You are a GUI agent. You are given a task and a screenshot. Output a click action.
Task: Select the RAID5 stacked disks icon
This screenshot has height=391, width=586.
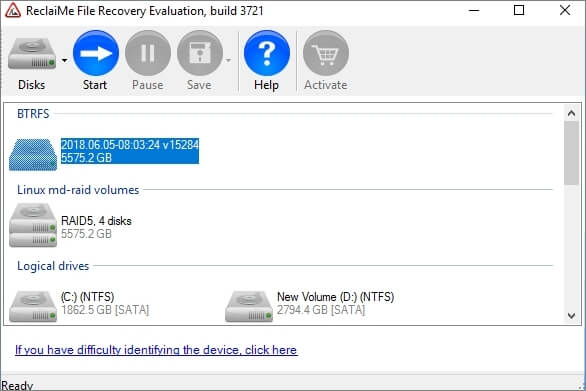tap(33, 225)
